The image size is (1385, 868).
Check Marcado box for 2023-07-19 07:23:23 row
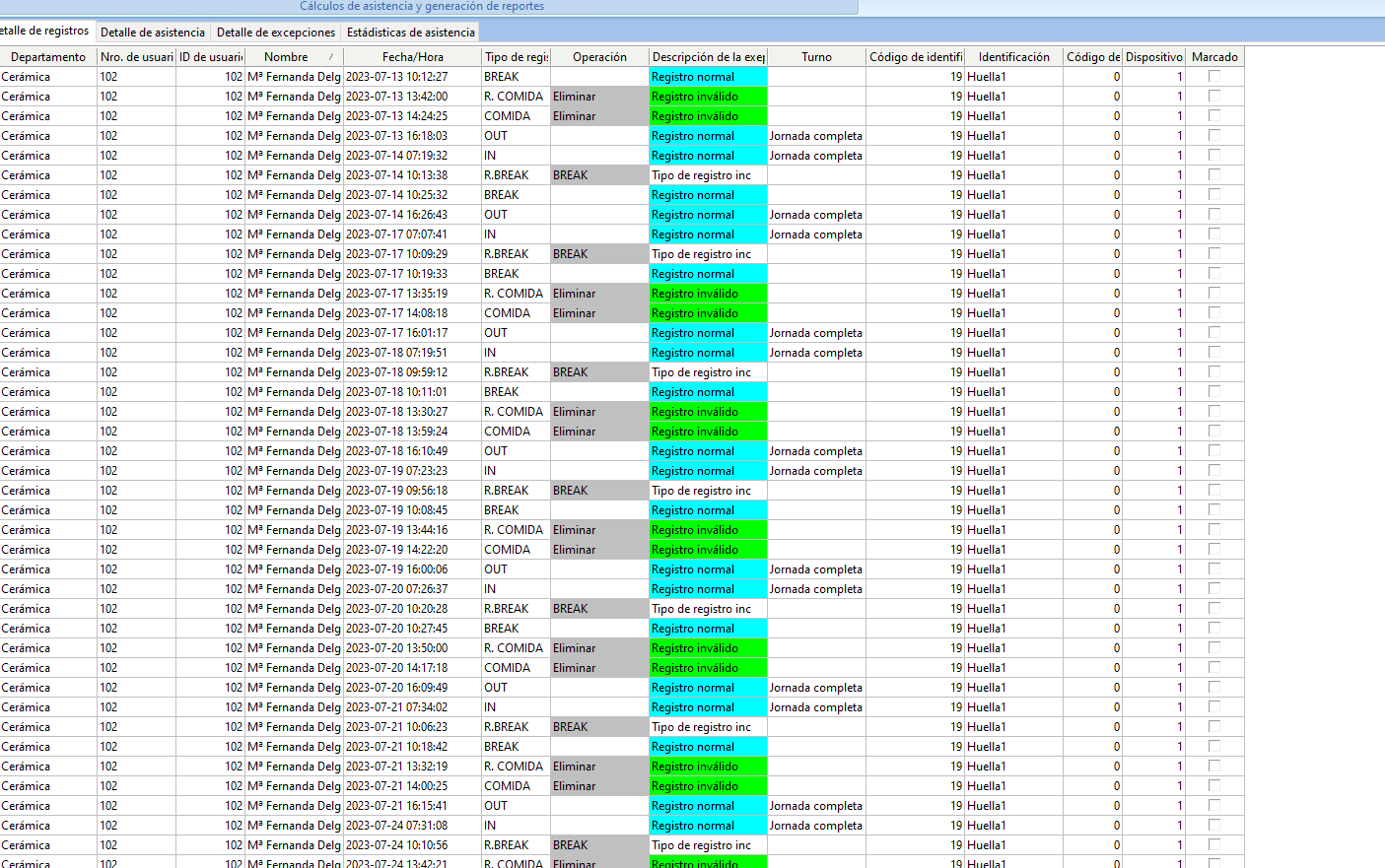tap(1214, 470)
